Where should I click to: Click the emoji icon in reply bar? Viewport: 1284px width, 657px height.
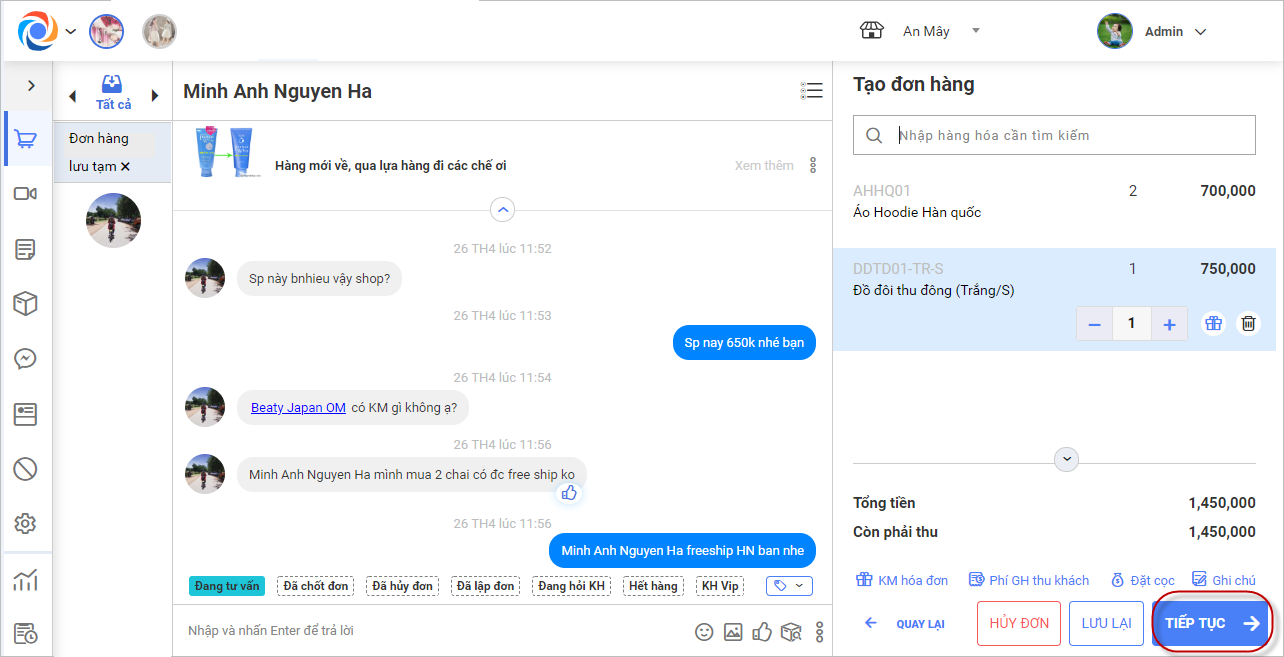coord(704,632)
